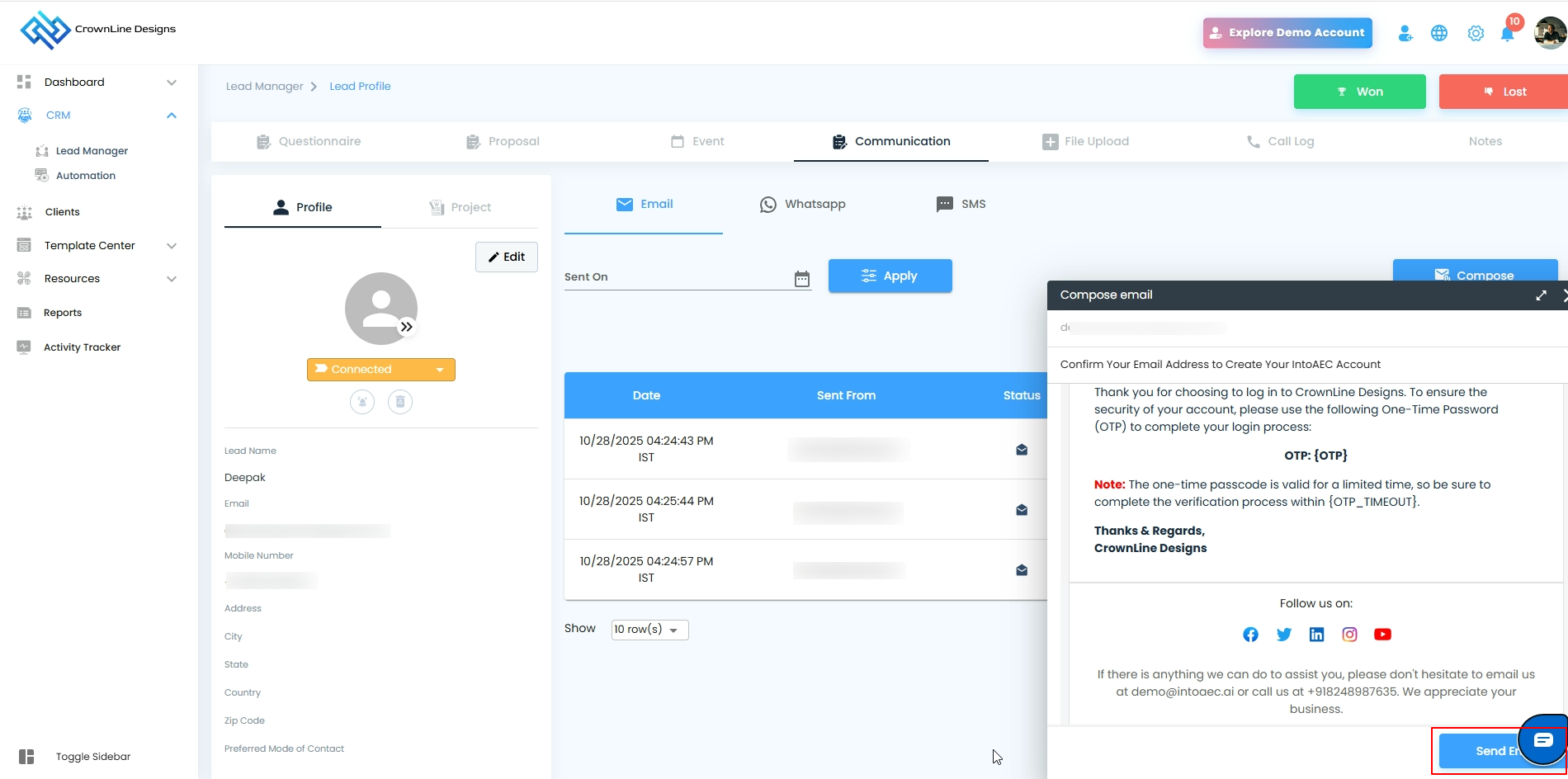Select the Profile tab
The height and width of the screenshot is (779, 1568).
[303, 207]
